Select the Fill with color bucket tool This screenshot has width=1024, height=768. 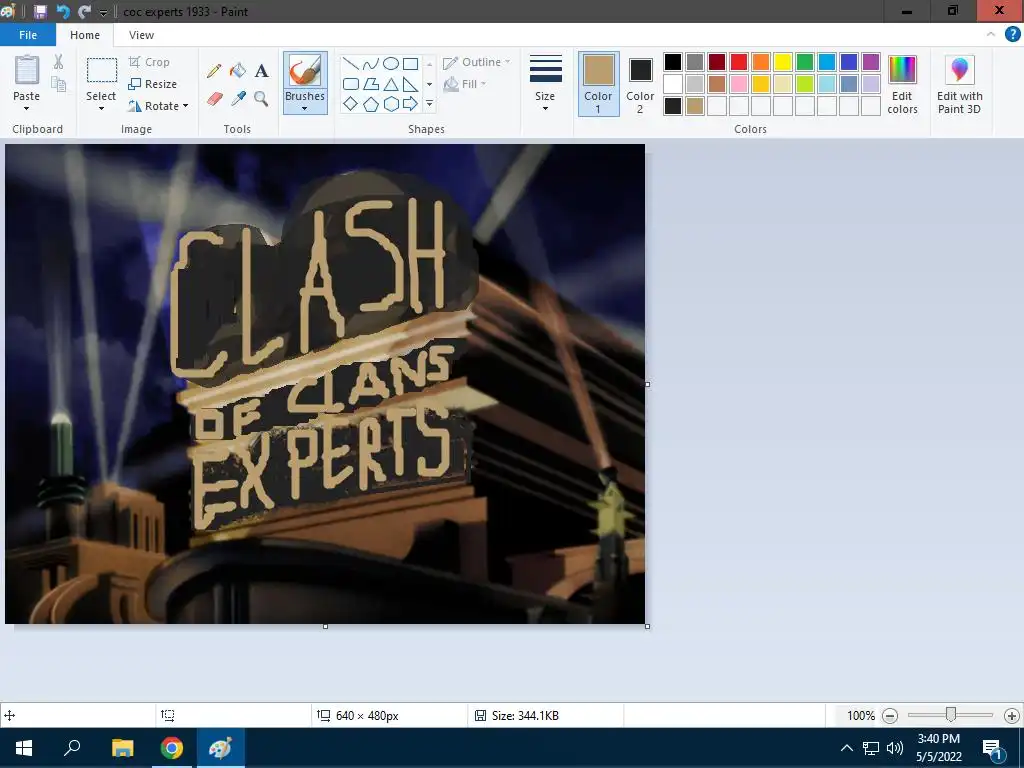(x=238, y=71)
